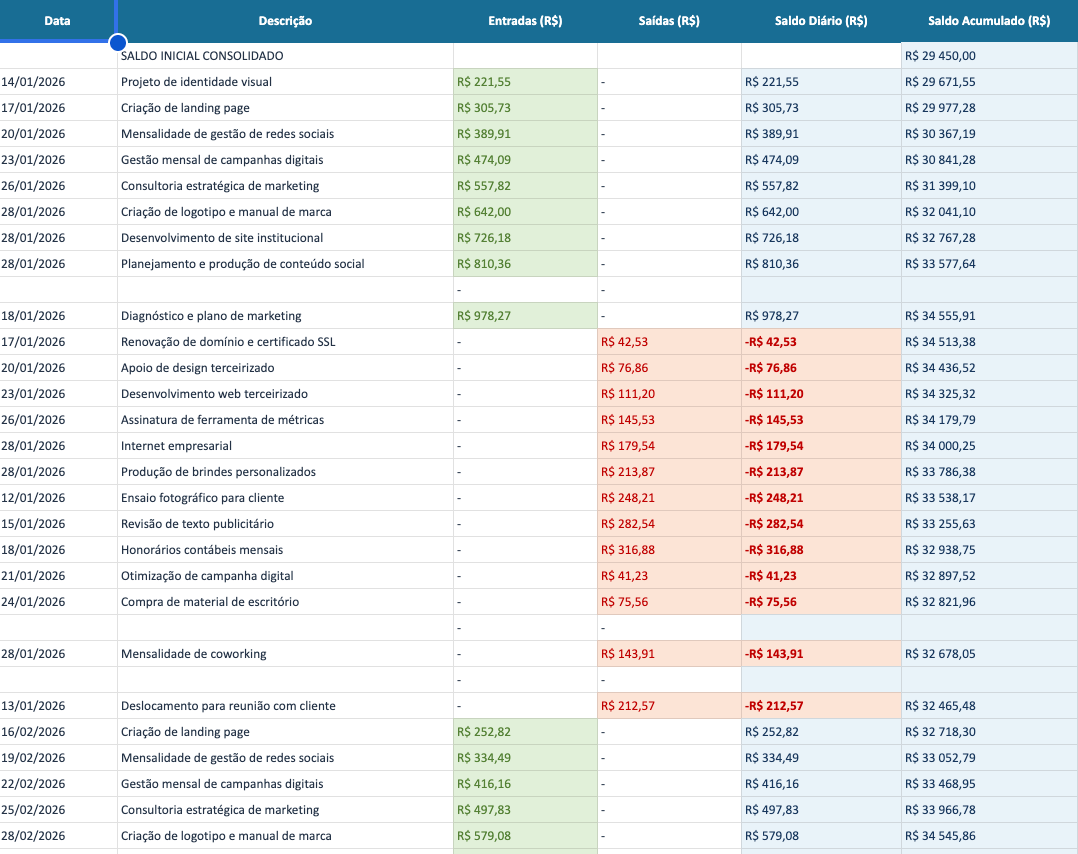Image resolution: width=1078 pixels, height=854 pixels.
Task: Select the Otimização de campanha digital cell
Action: point(285,576)
